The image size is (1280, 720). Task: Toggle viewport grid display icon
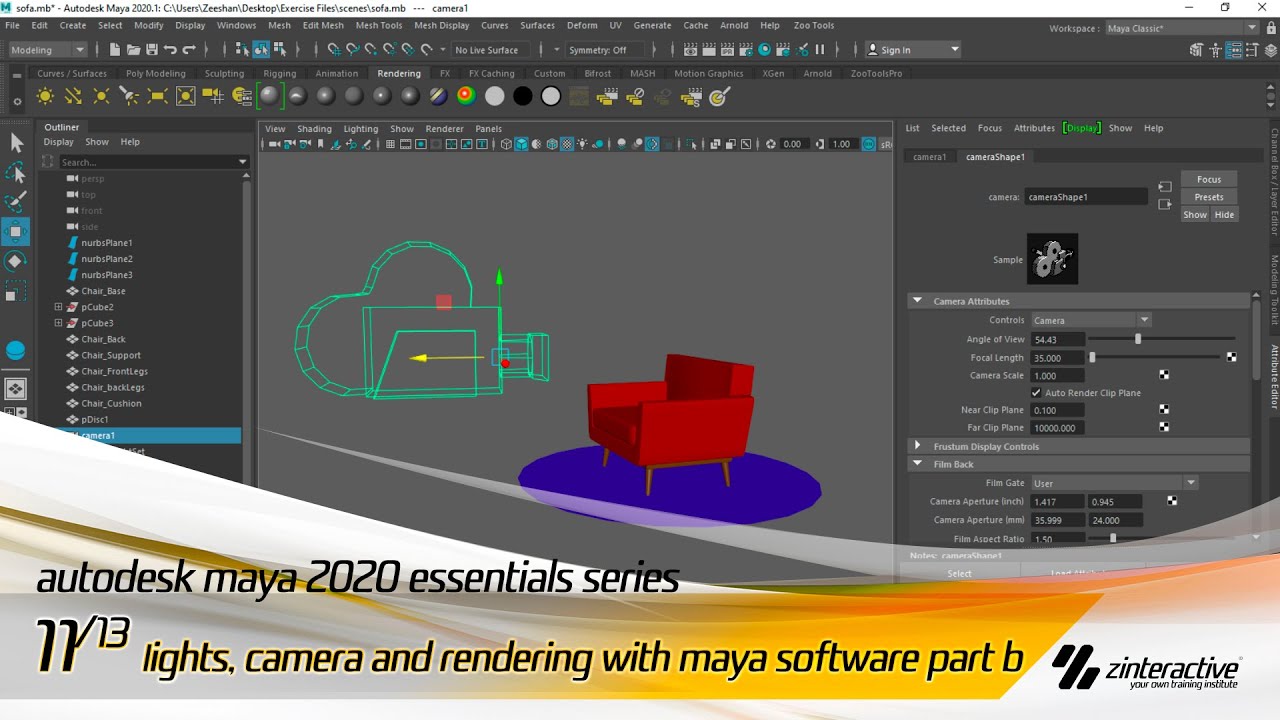click(390, 144)
